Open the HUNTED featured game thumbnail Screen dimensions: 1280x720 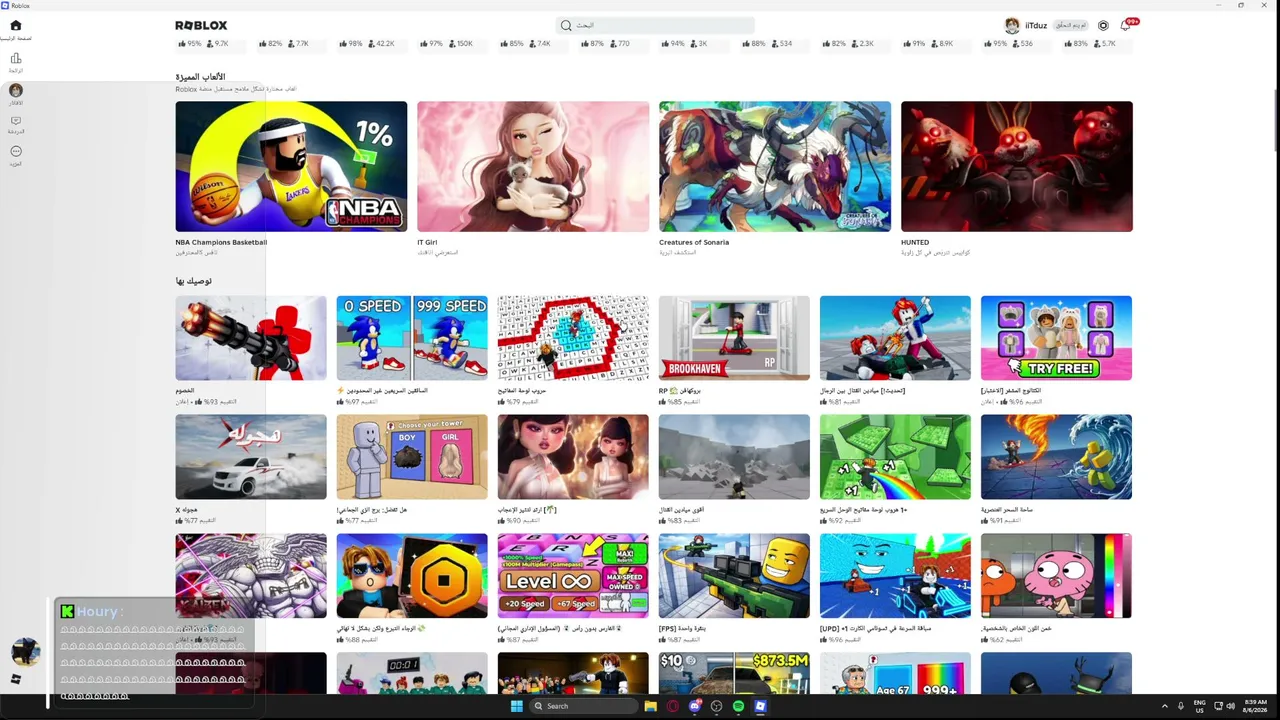point(1017,166)
